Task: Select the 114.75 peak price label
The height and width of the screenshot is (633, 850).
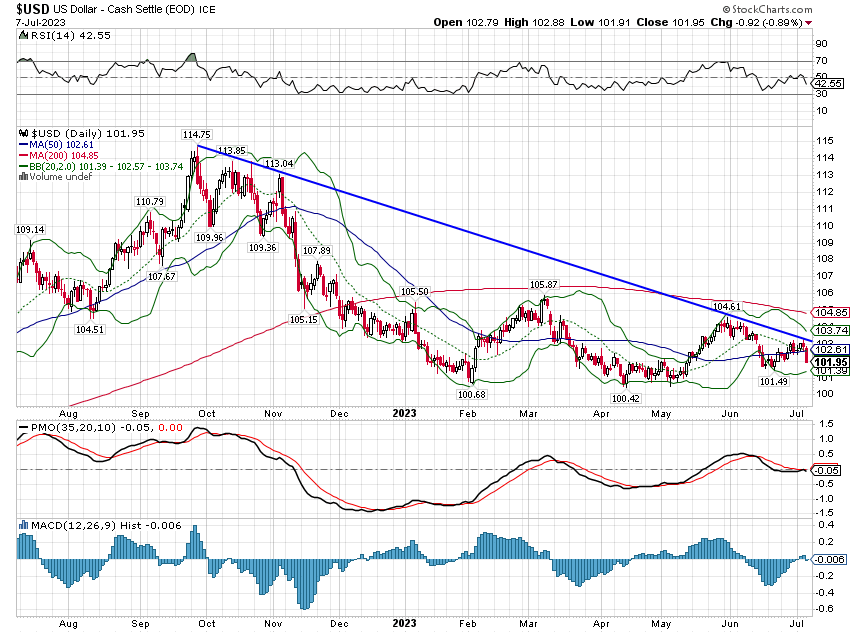Action: coord(196,134)
